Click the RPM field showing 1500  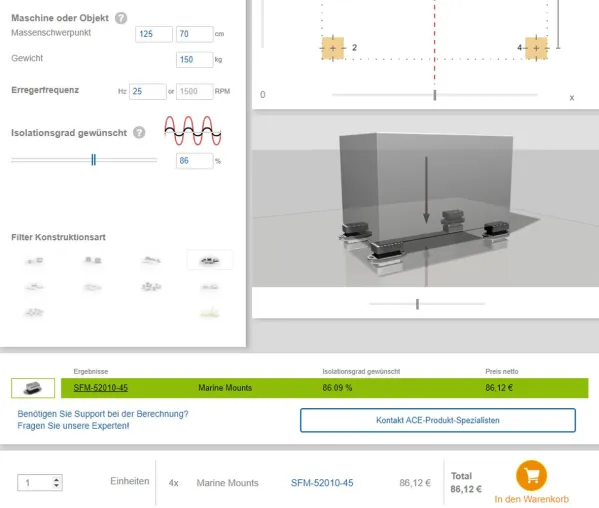[194, 92]
